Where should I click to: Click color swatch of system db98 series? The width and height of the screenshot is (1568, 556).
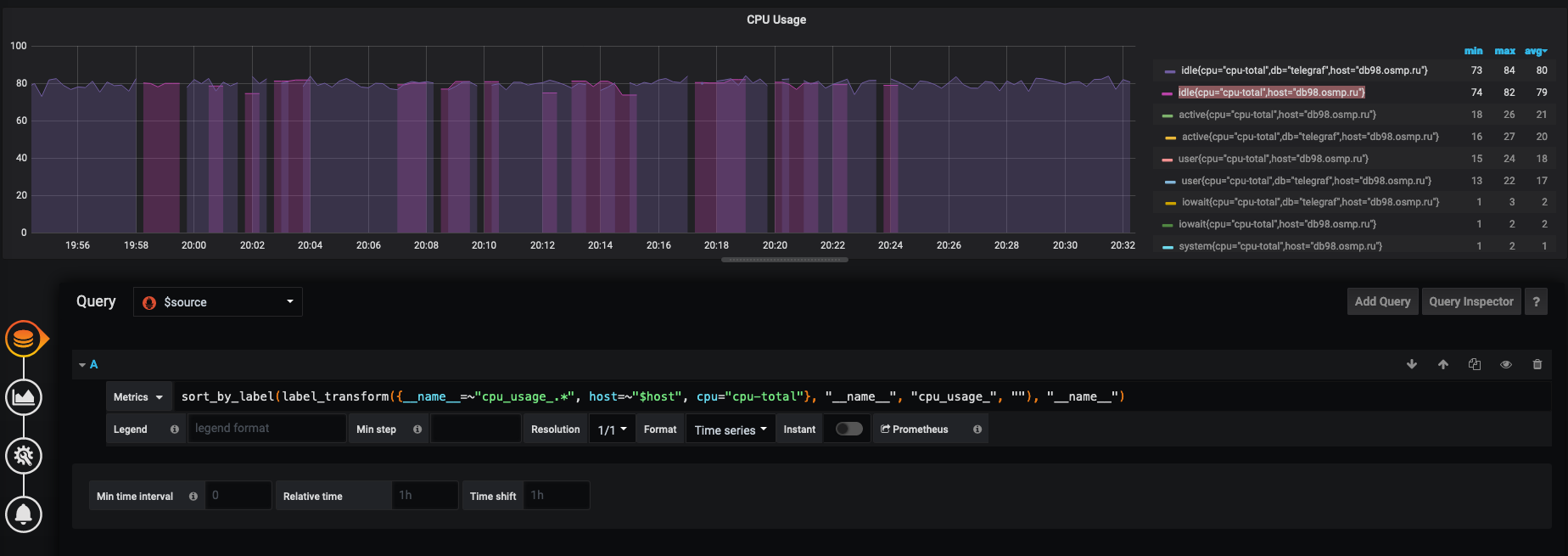click(1167, 247)
